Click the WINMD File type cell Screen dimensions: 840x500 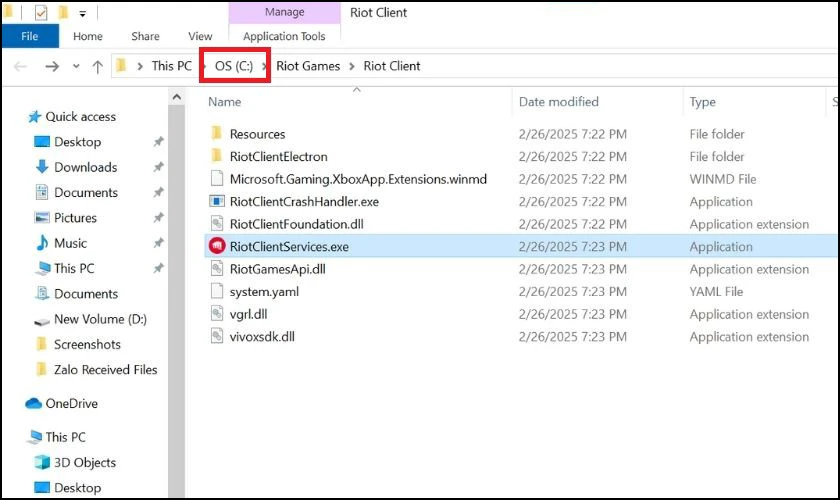click(723, 179)
